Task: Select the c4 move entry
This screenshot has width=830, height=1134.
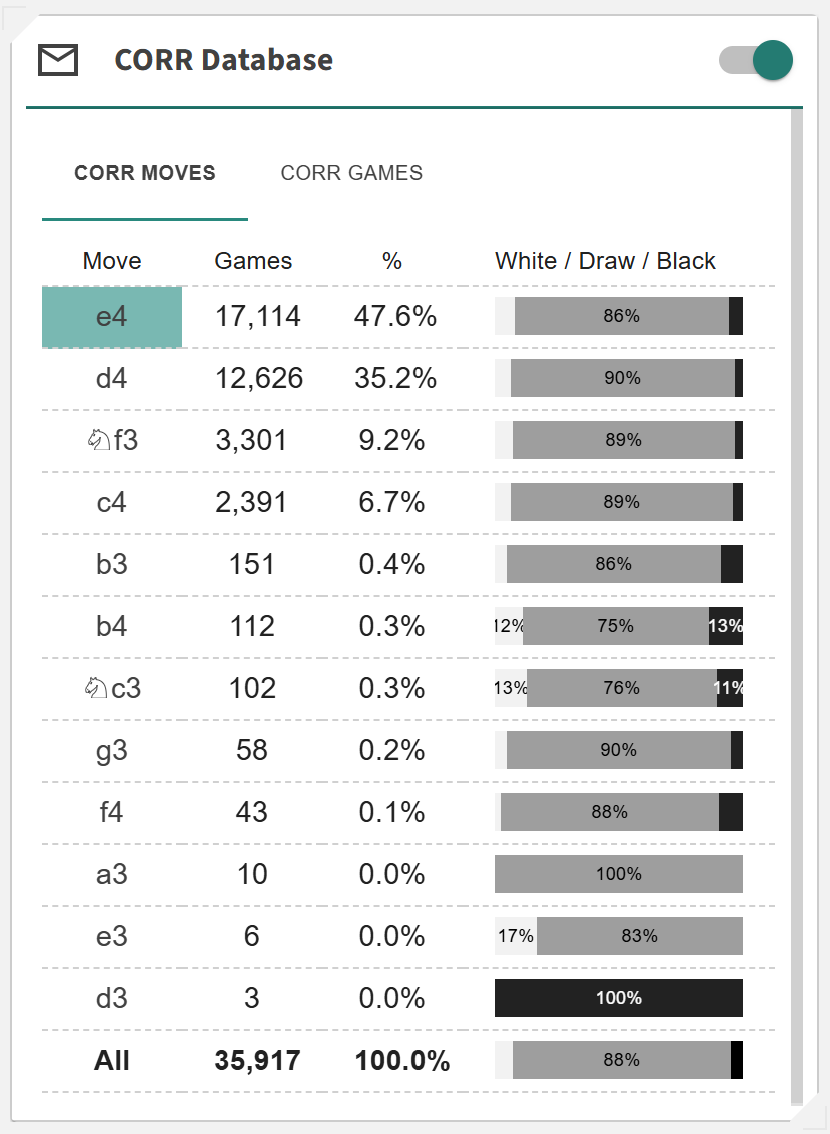Action: pyautogui.click(x=112, y=503)
